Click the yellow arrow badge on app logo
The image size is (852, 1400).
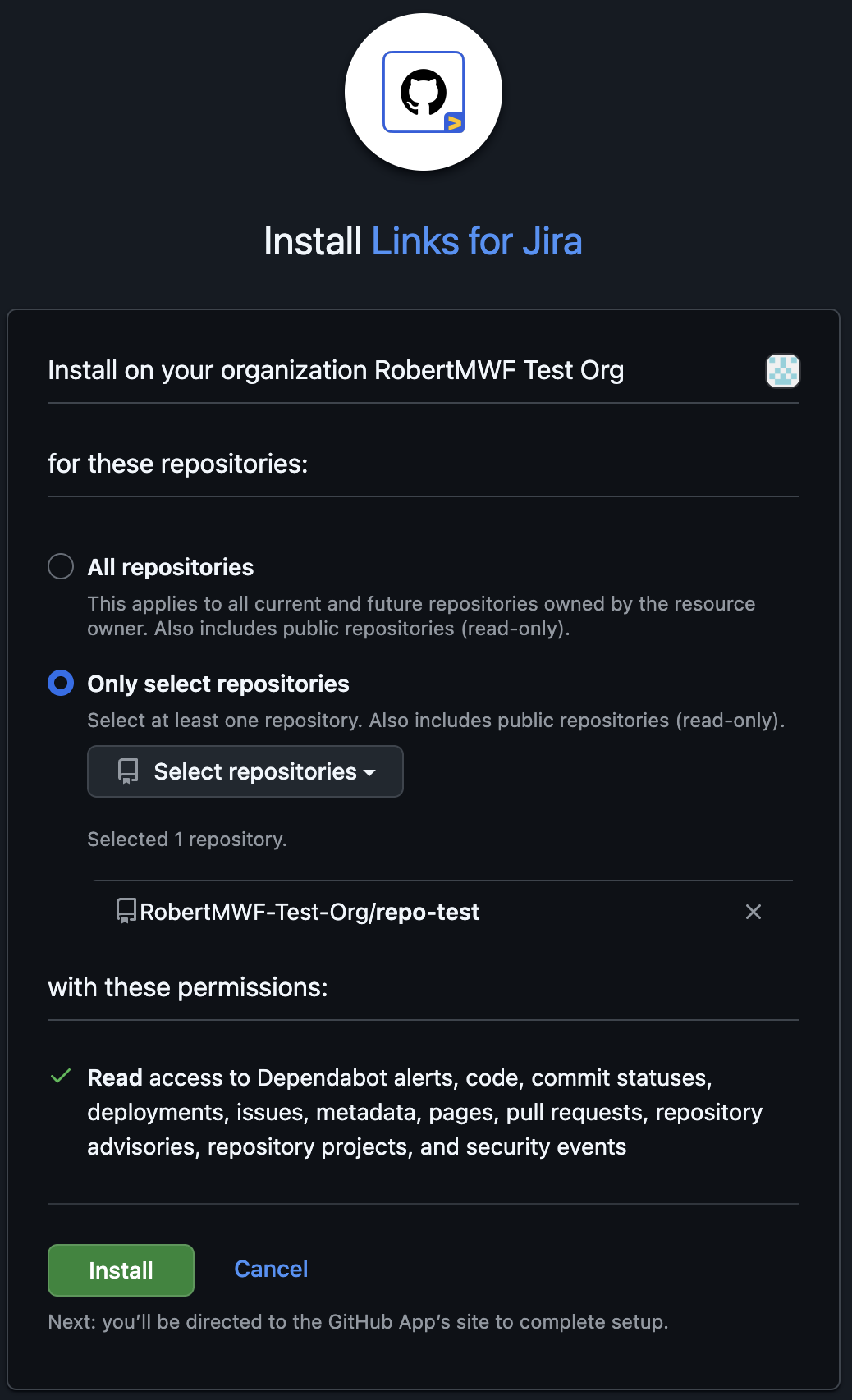[x=454, y=123]
